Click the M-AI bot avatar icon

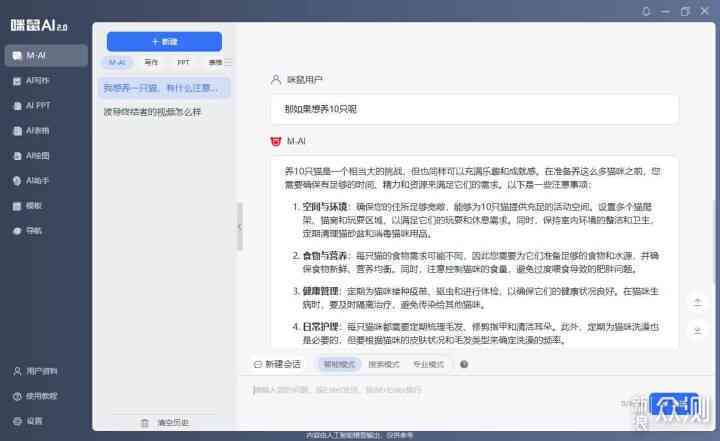[276, 141]
